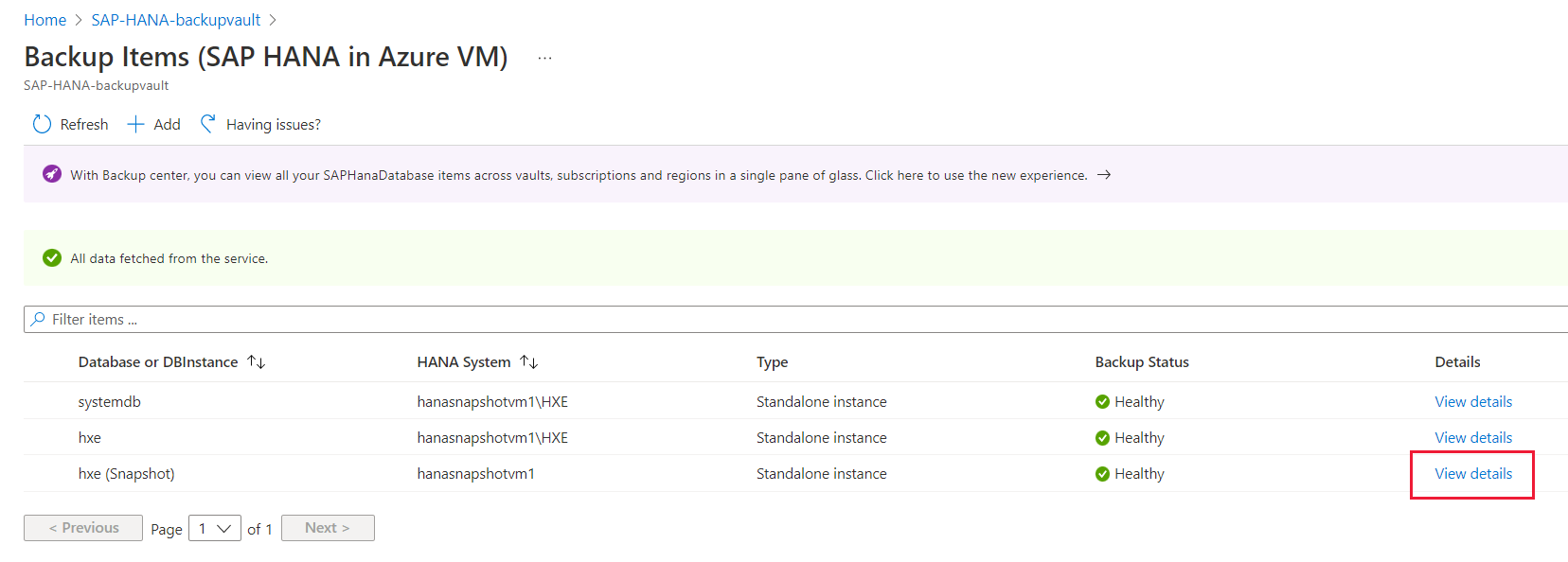The image size is (1568, 562).
Task: View details for systemdb
Action: point(1473,401)
